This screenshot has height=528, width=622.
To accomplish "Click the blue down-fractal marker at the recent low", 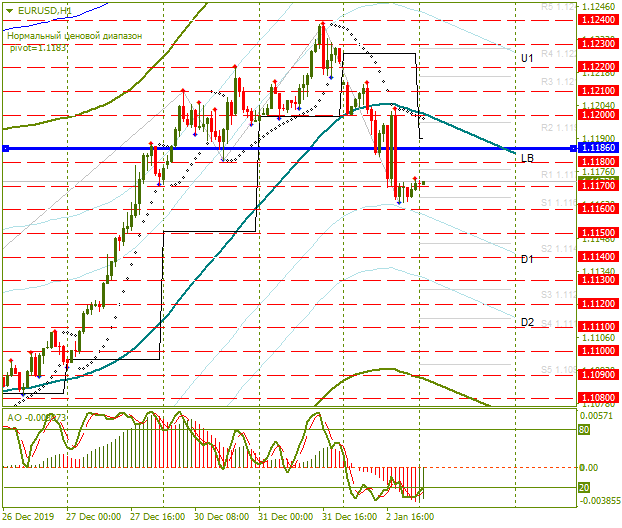I will pos(399,203).
